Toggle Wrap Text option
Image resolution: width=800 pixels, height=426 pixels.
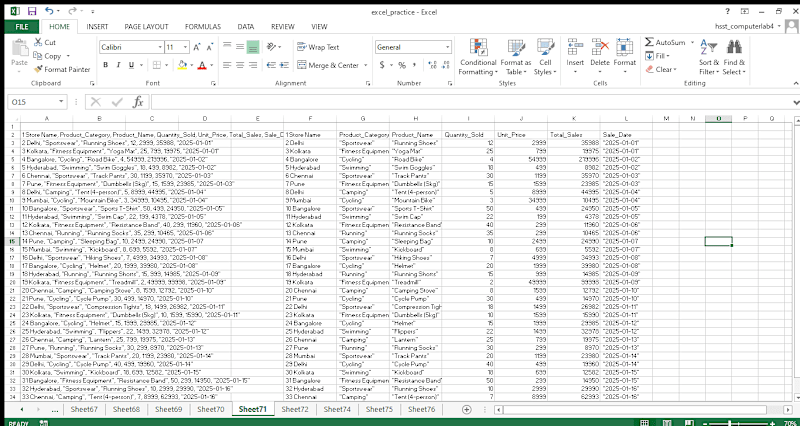[318, 47]
